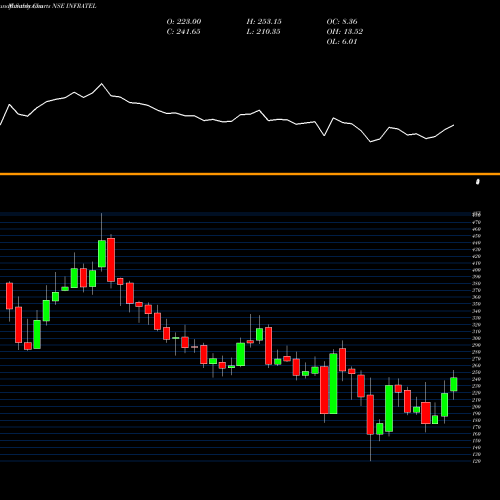
Task: Click the tall red candle at the chart peak
Action: tap(111, 260)
